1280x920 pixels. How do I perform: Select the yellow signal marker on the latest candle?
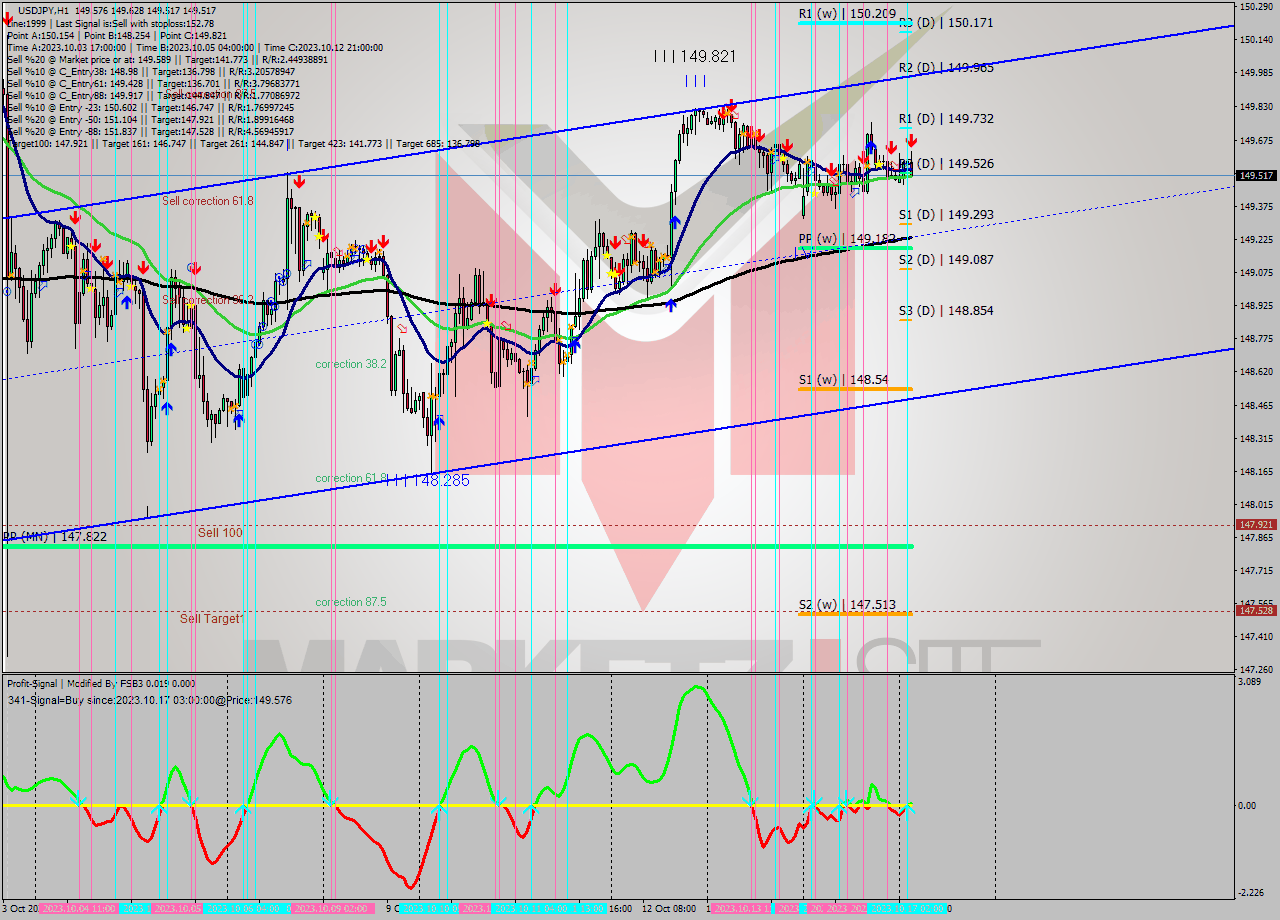tap(878, 164)
